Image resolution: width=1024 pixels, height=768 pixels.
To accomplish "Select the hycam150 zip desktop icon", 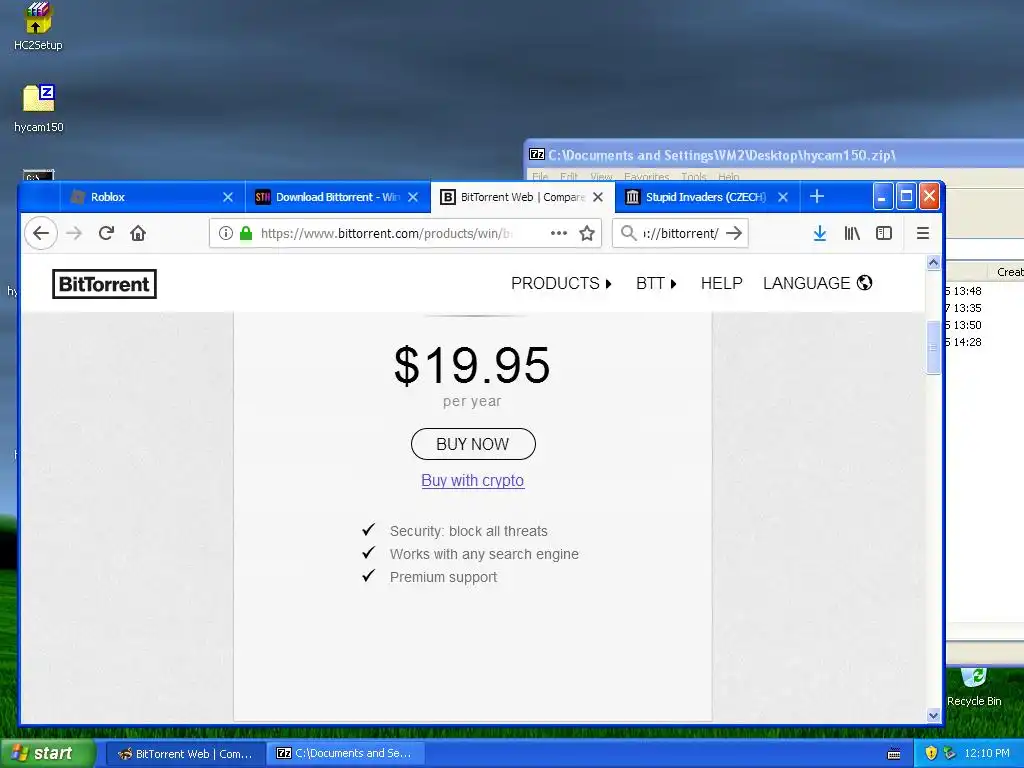I will [39, 108].
